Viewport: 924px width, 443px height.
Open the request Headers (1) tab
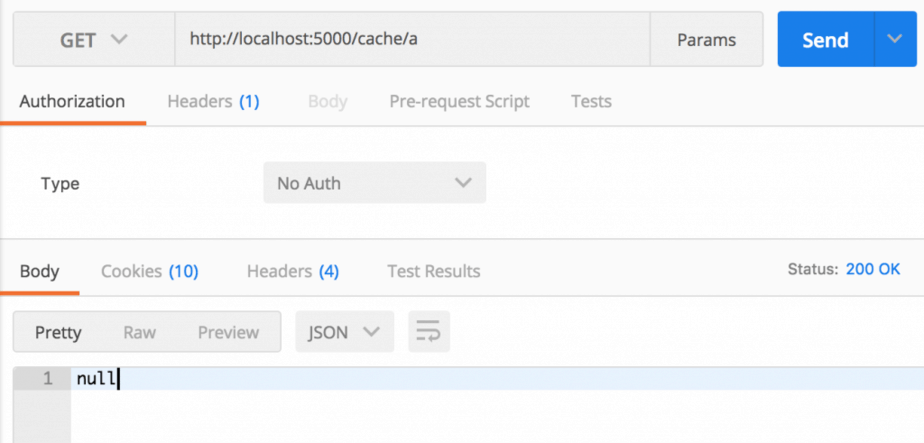pyautogui.click(x=213, y=101)
